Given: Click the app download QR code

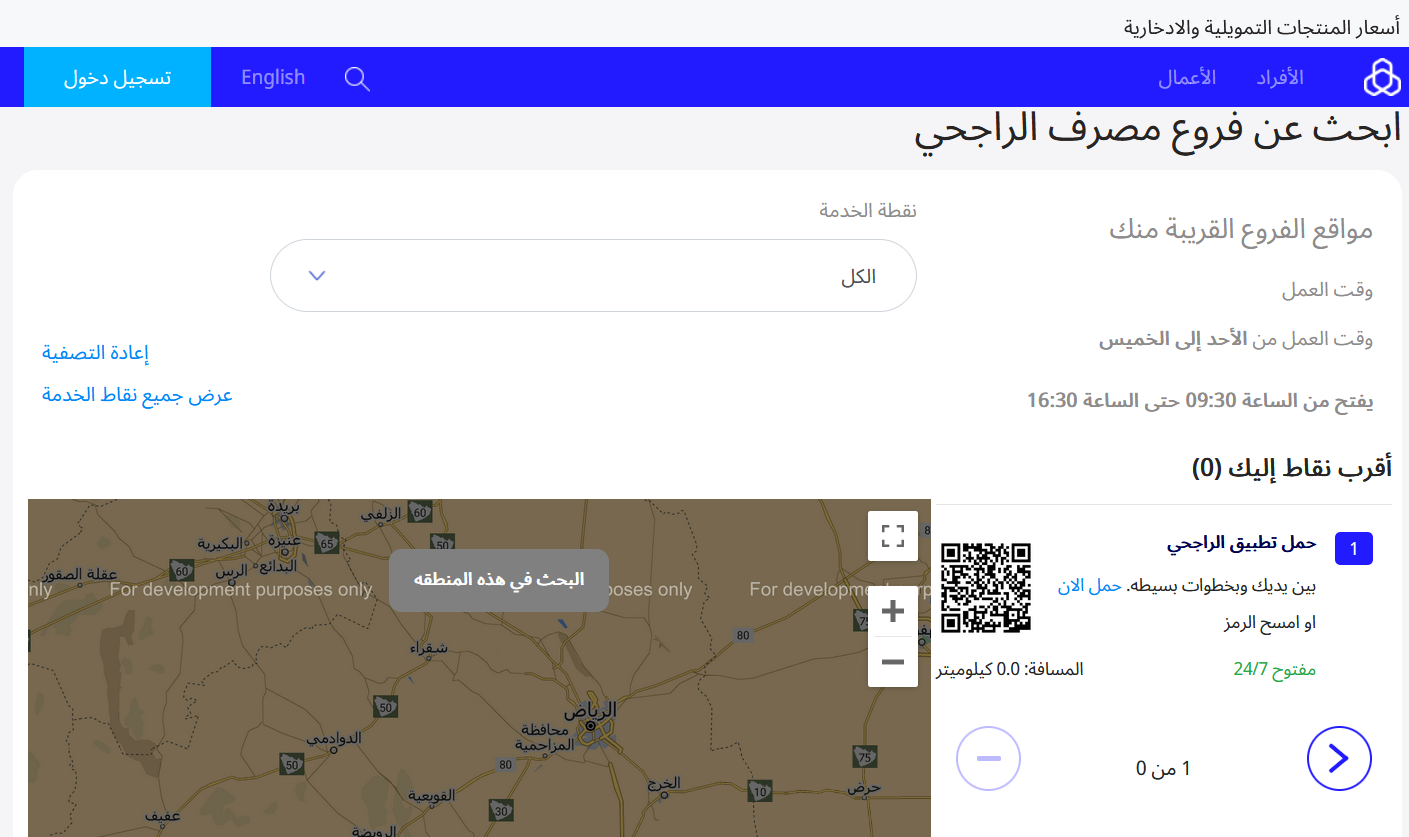Looking at the screenshot, I should 986,588.
